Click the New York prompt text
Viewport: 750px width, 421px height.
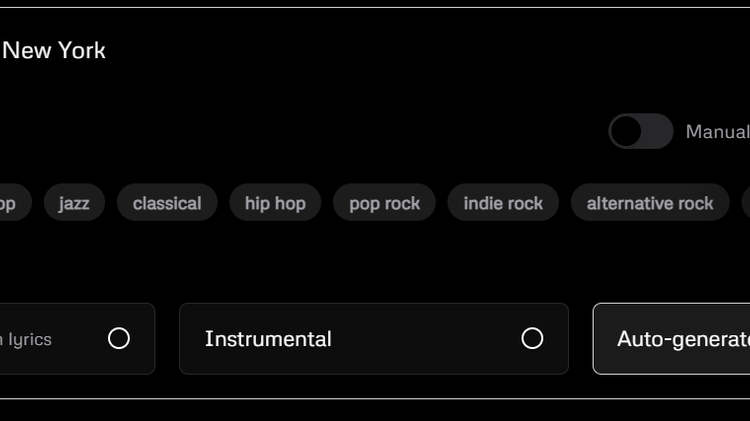click(x=54, y=50)
